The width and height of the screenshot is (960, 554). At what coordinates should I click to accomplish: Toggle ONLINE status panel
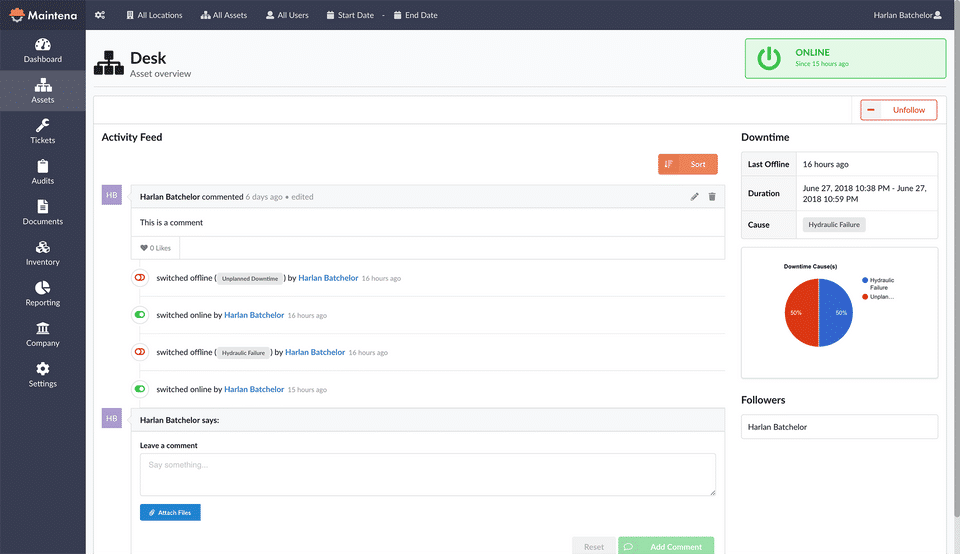click(846, 58)
